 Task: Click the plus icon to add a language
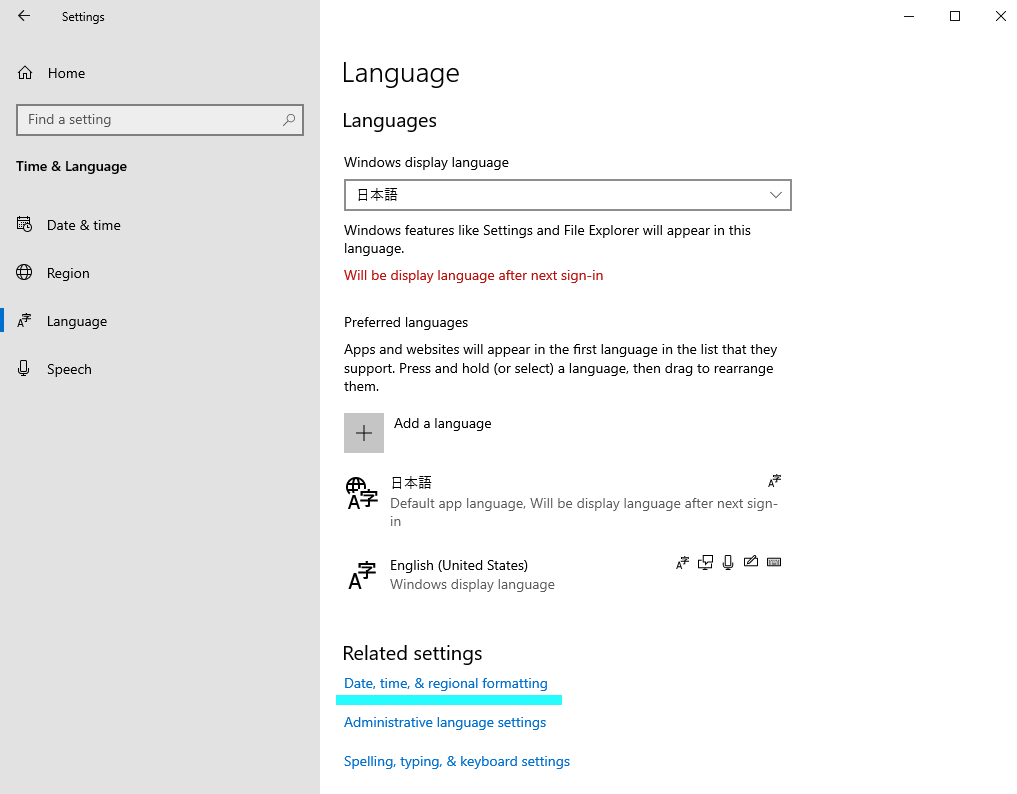point(364,433)
